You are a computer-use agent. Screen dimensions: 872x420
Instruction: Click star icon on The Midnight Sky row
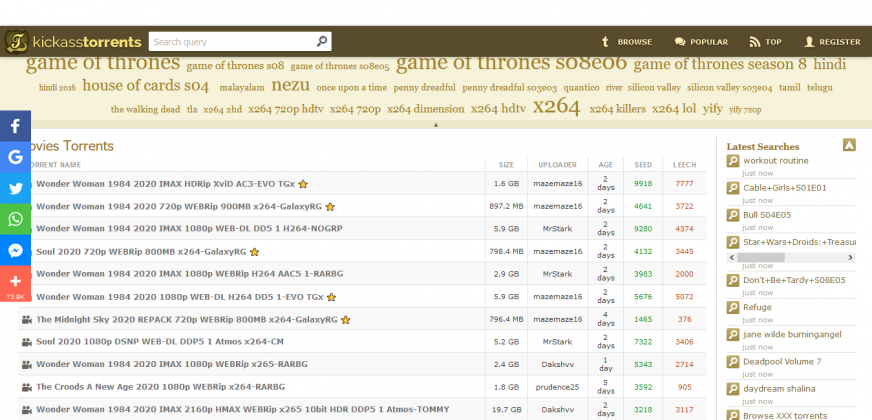click(x=345, y=320)
